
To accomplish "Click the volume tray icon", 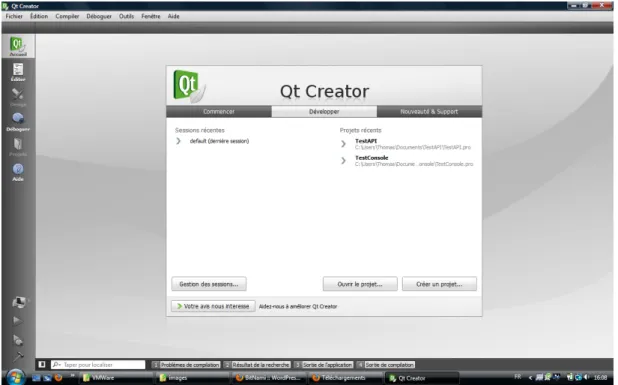I will 587,377.
